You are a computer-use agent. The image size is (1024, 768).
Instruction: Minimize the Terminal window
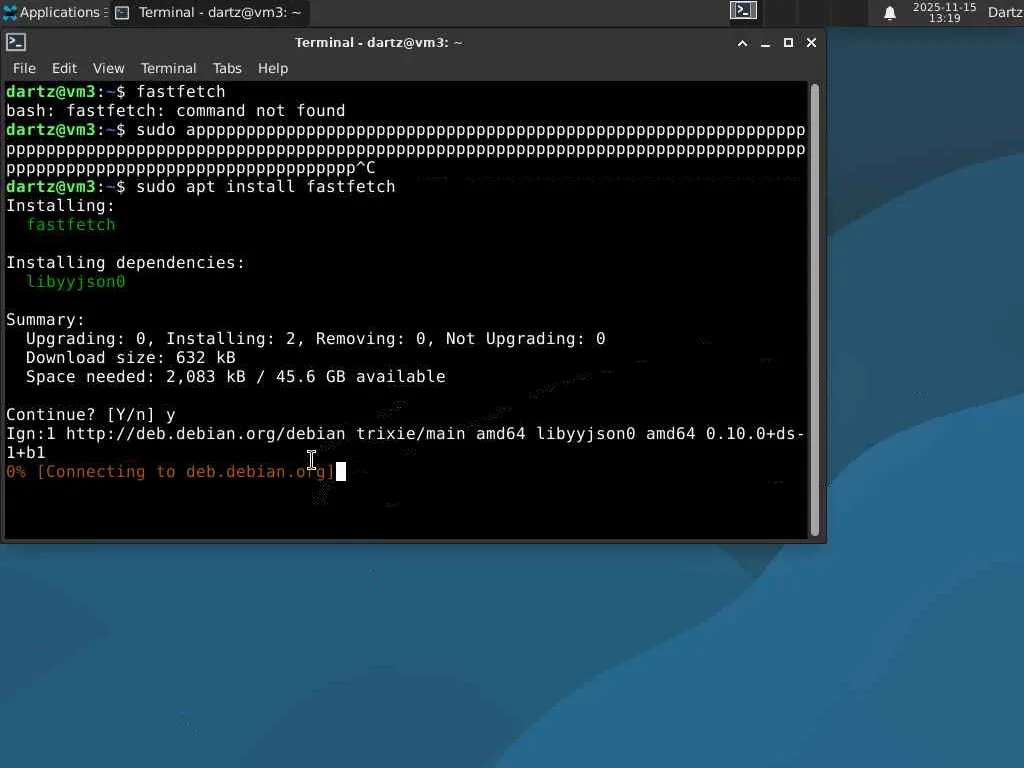[x=765, y=43]
